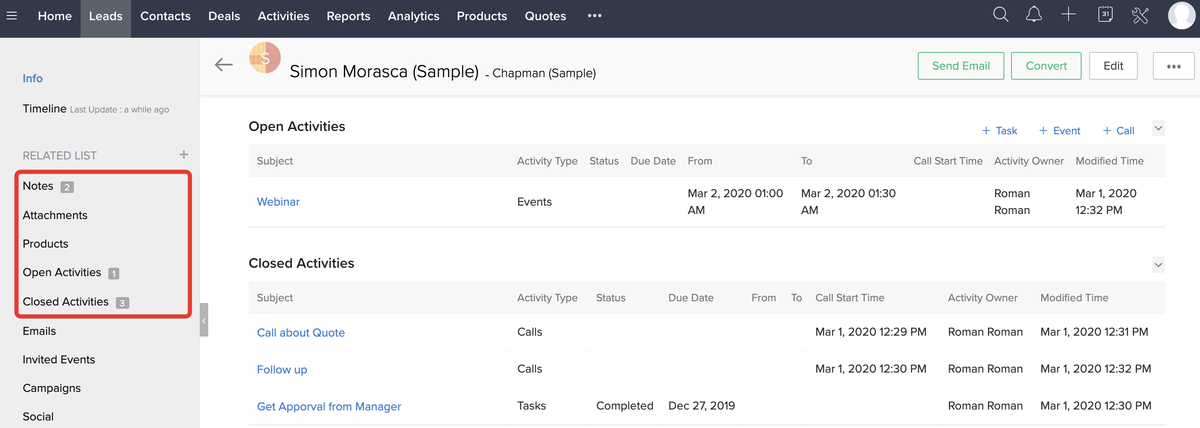The height and width of the screenshot is (428, 1200).
Task: Click the Edit button
Action: point(1113,66)
